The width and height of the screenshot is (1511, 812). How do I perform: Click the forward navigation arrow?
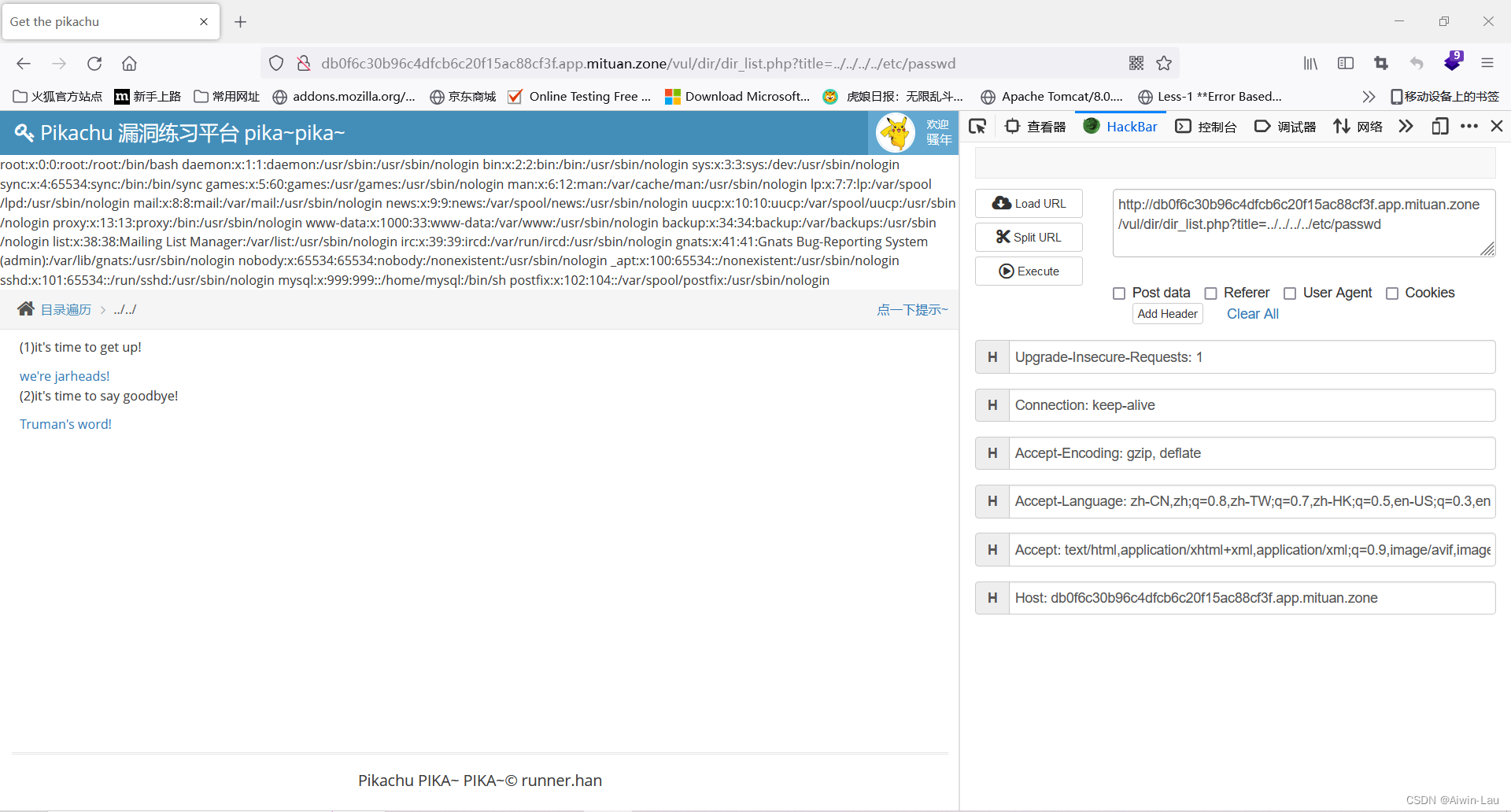tap(59, 64)
